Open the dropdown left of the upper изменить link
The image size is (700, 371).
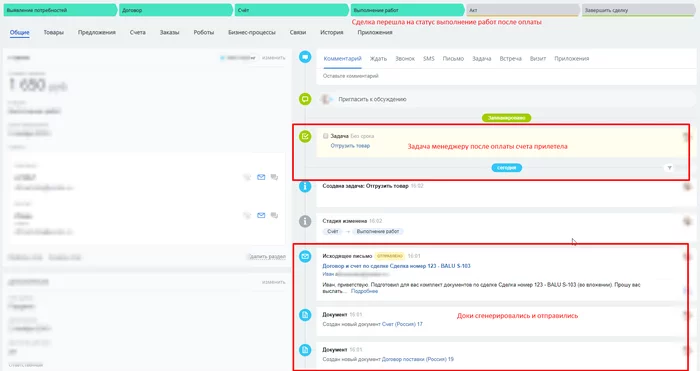click(238, 58)
